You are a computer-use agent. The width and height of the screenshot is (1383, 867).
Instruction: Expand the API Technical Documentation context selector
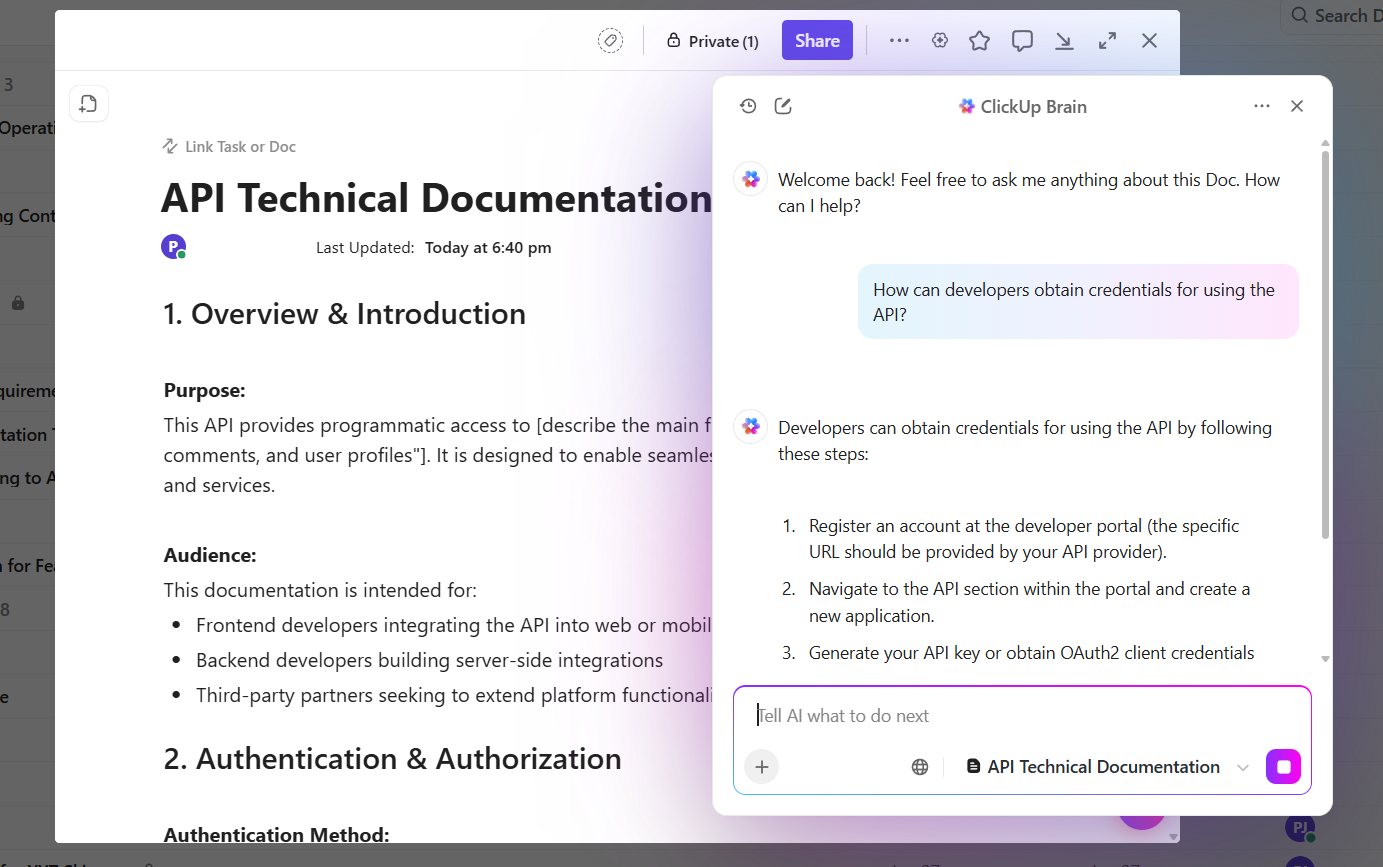click(x=1243, y=766)
